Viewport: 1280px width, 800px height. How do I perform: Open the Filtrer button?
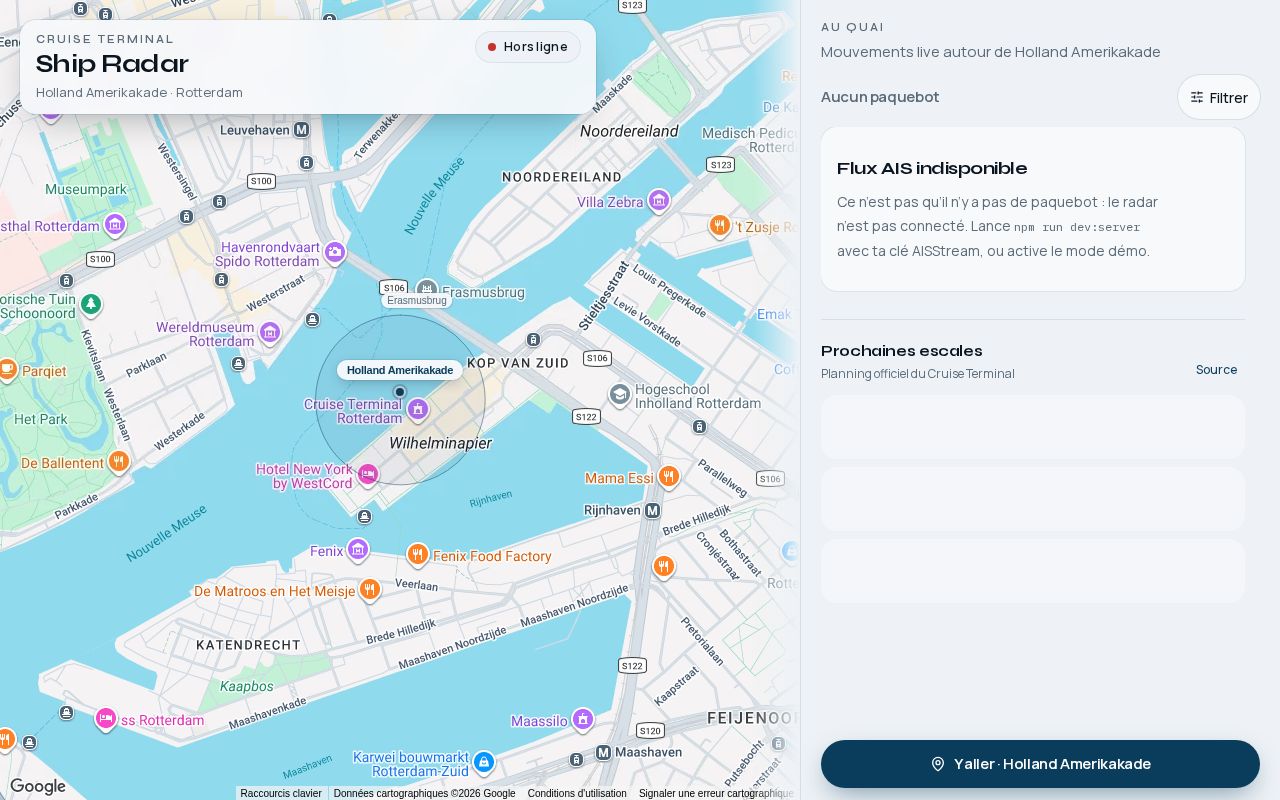1218,97
